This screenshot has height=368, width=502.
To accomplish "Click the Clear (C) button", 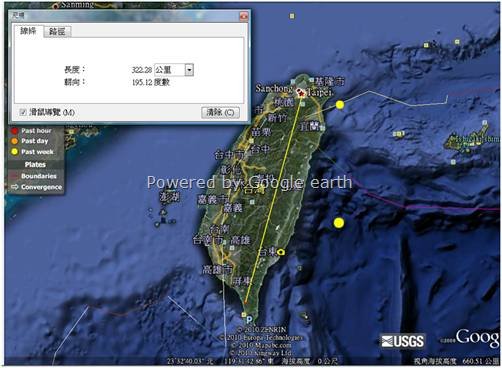I will tap(220, 112).
